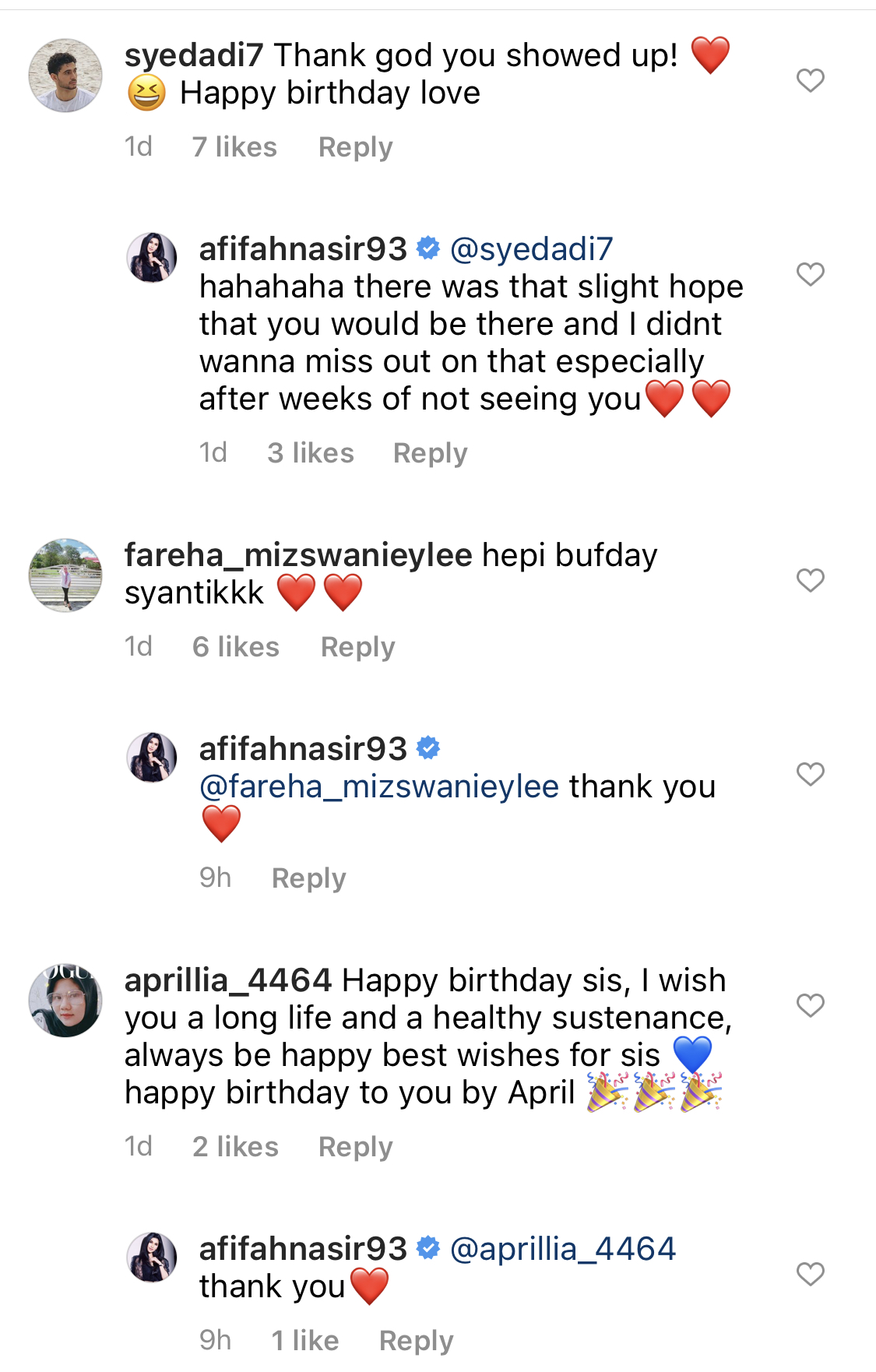Screen dimensions: 876x1372
Task: Open the syedadi7 username at comment start
Action: click(x=194, y=55)
